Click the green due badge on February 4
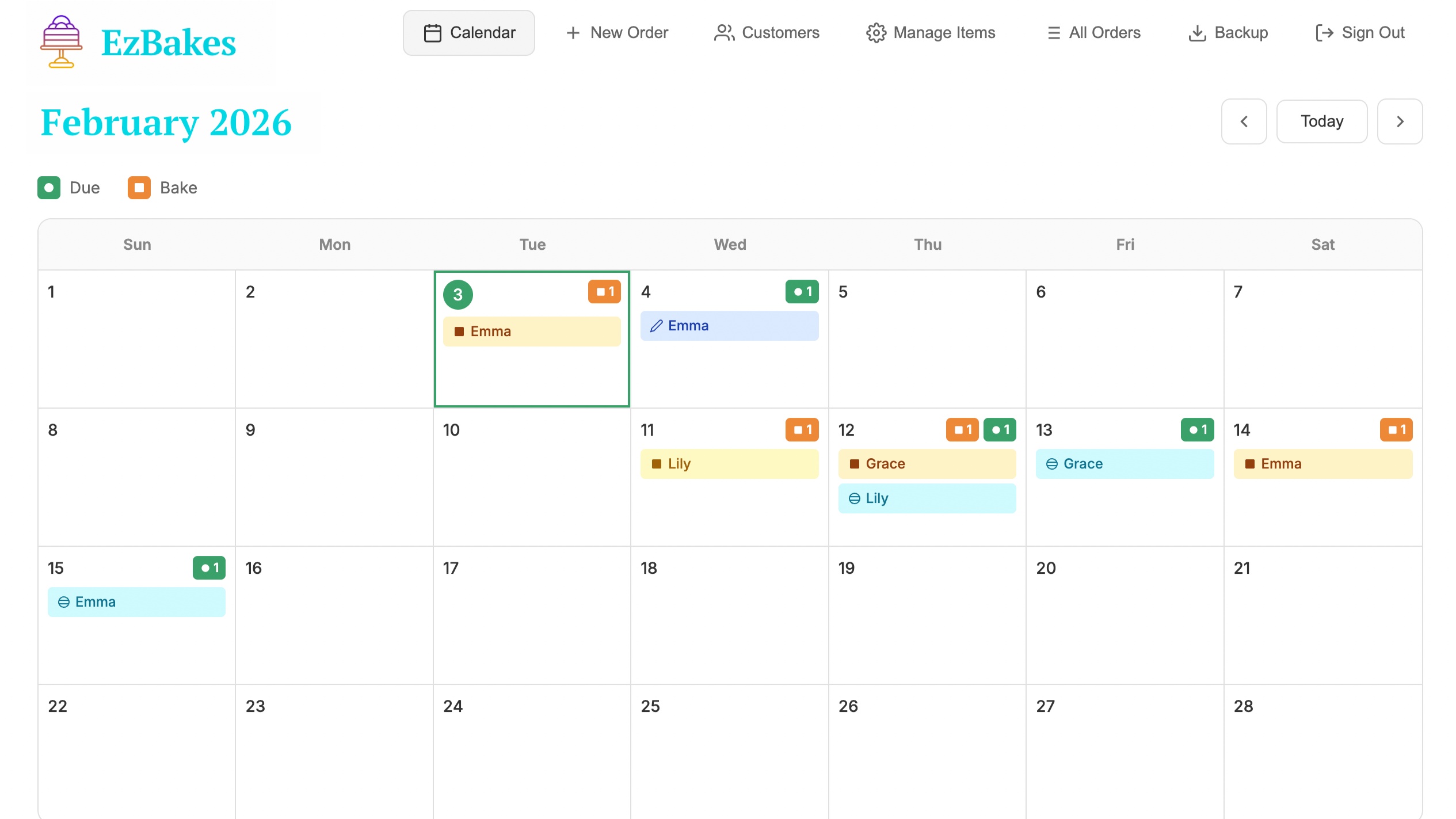Screen dimensions: 1456x819 tap(802, 292)
